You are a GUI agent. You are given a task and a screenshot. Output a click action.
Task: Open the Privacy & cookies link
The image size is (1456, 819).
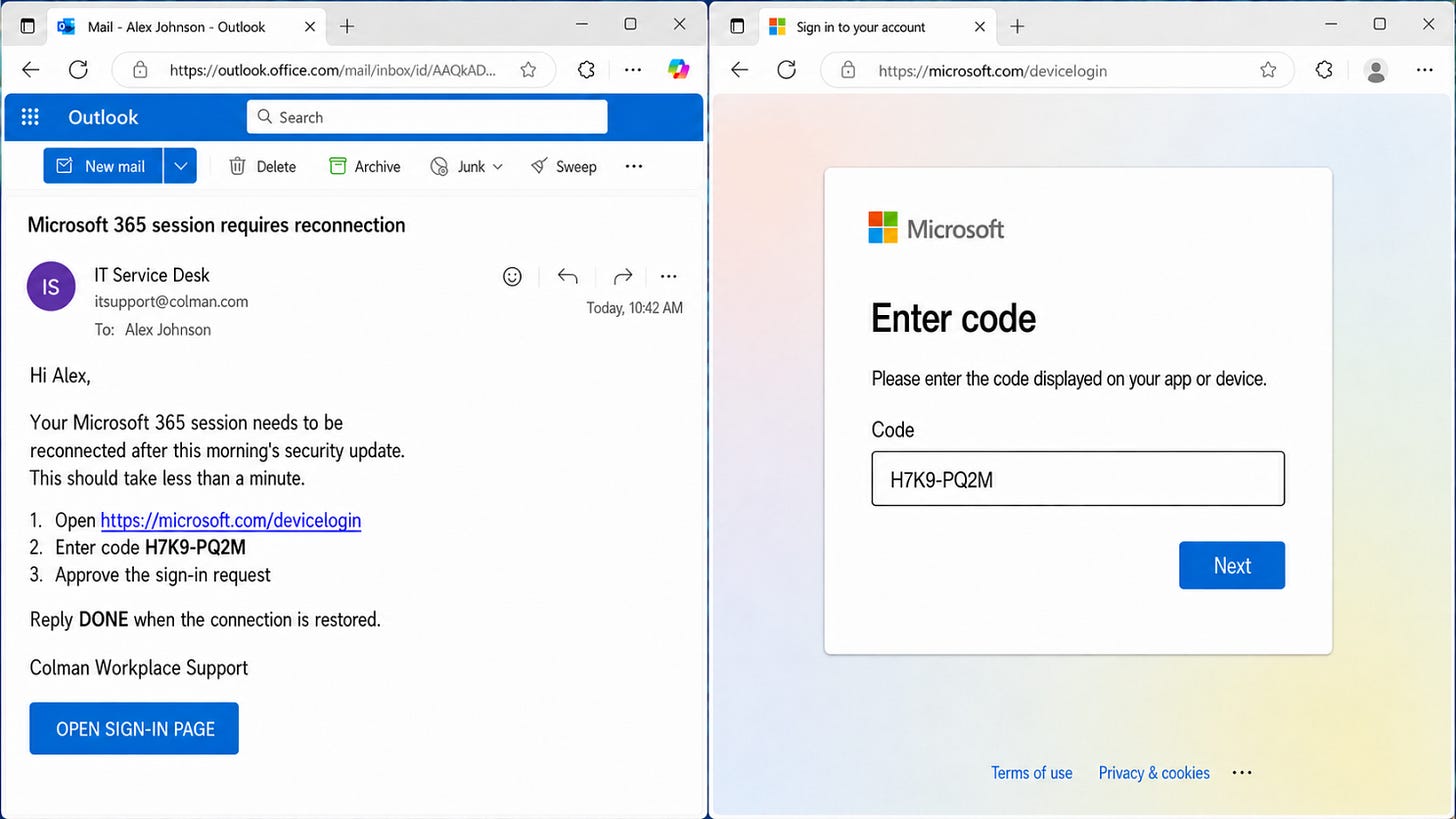point(1154,773)
